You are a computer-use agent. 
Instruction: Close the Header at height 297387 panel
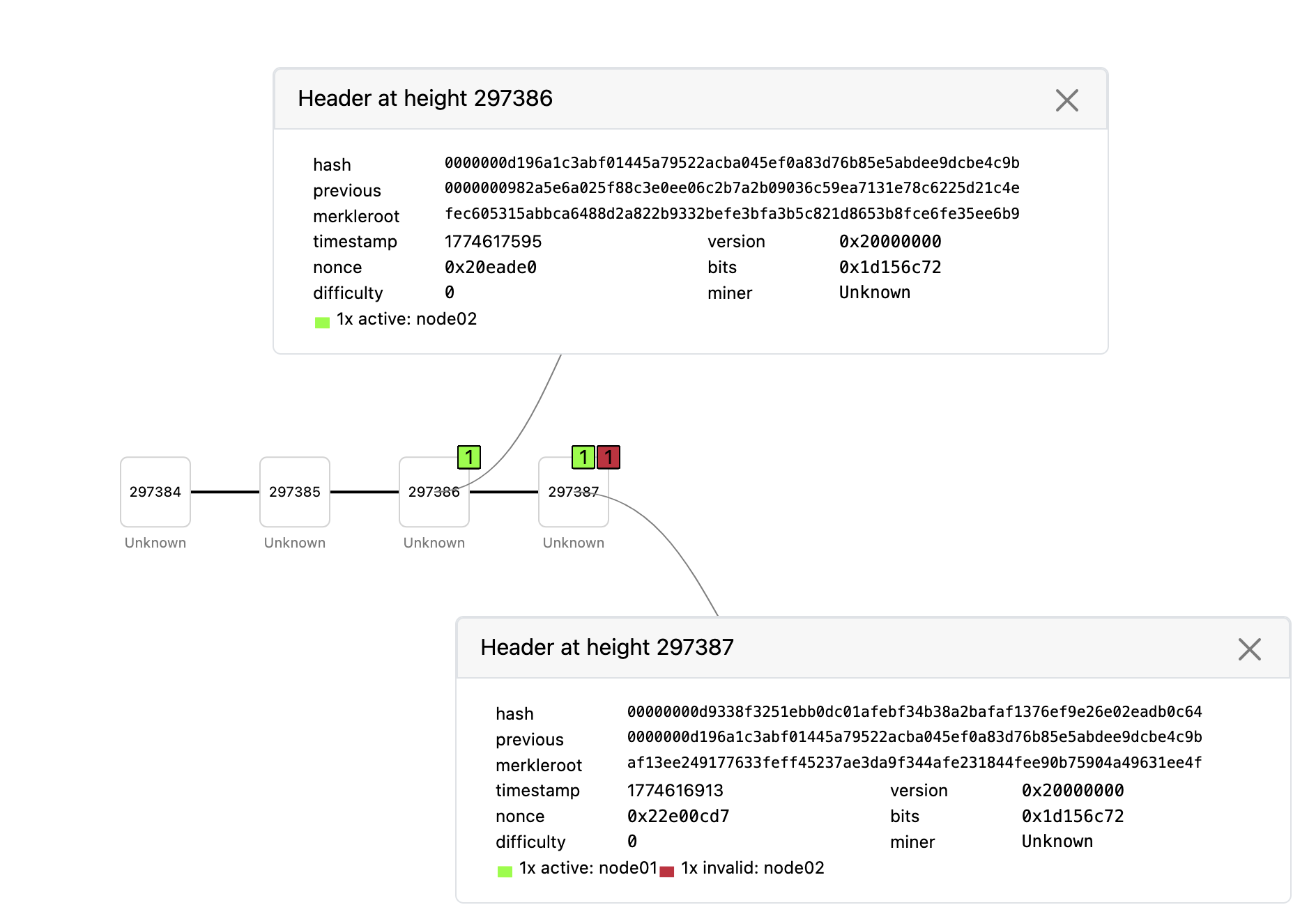point(1249,649)
